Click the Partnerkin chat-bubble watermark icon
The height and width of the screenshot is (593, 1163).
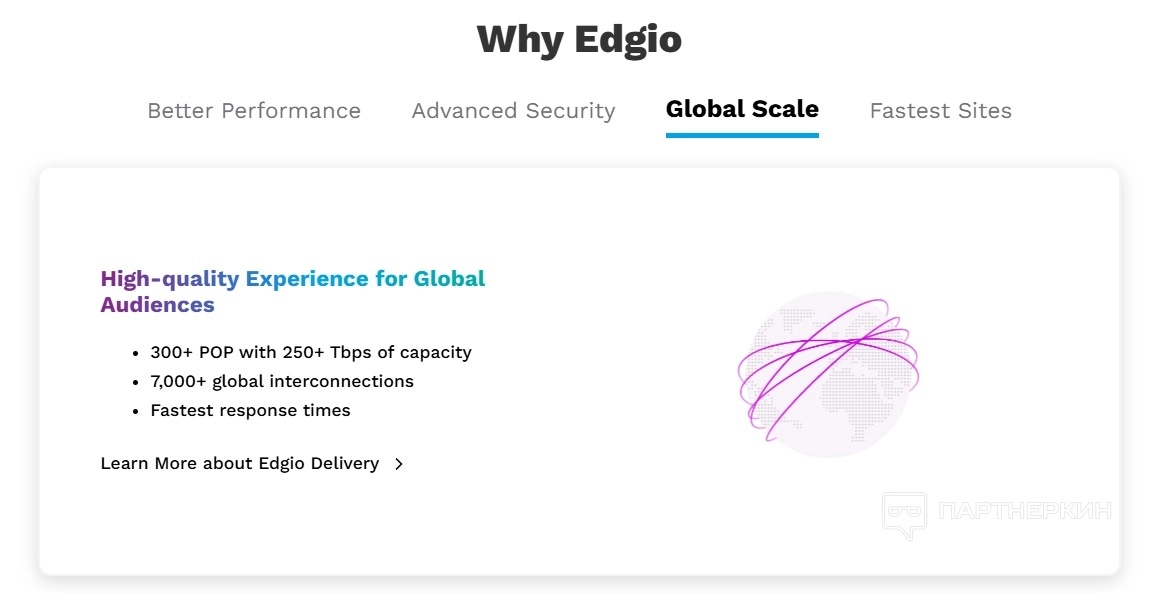click(903, 515)
